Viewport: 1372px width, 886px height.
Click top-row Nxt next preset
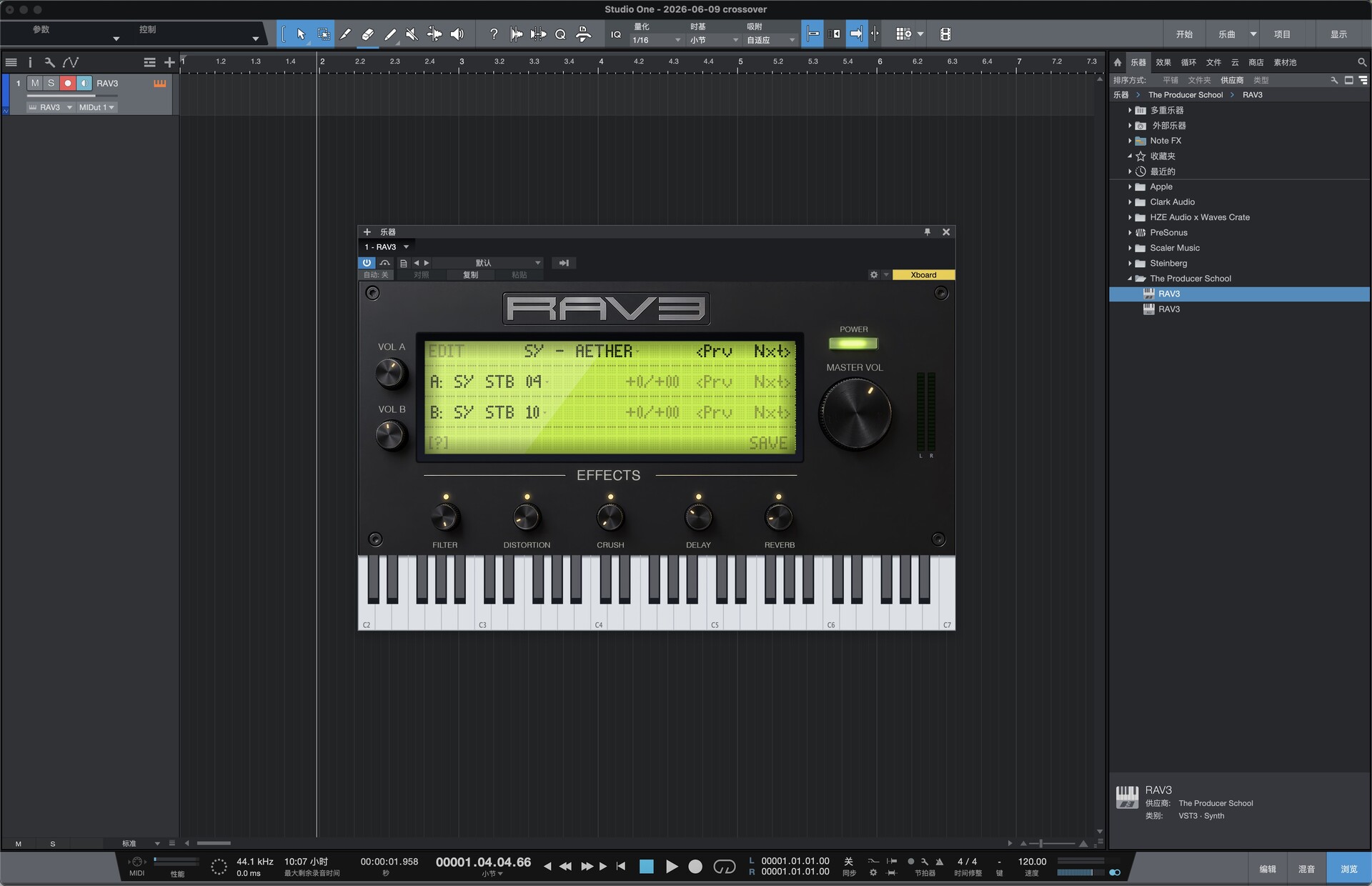772,351
